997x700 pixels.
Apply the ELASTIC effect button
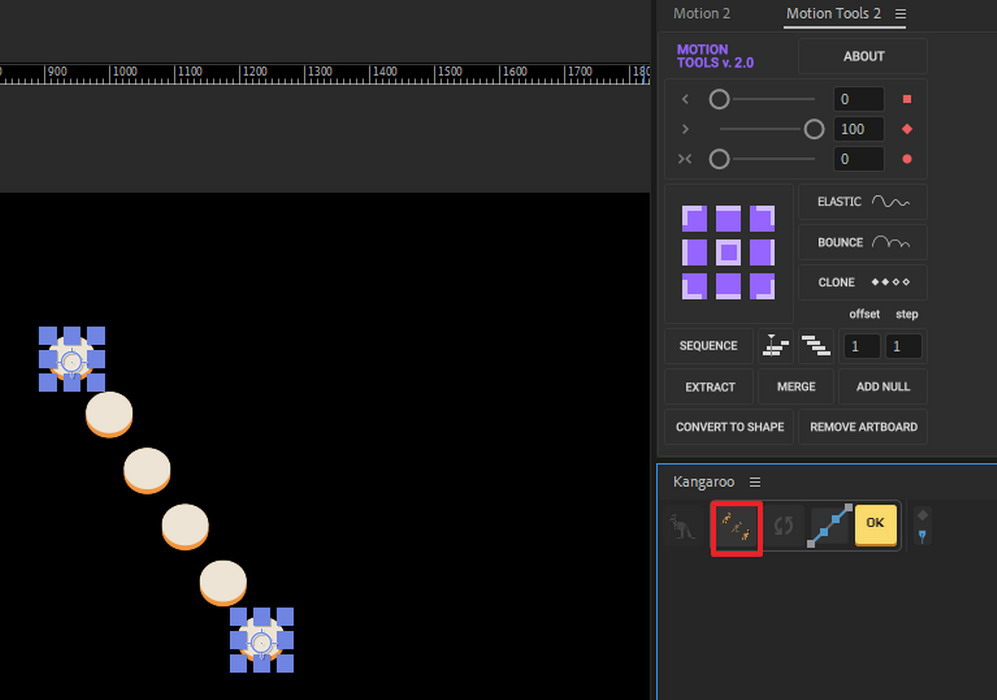click(x=862, y=202)
